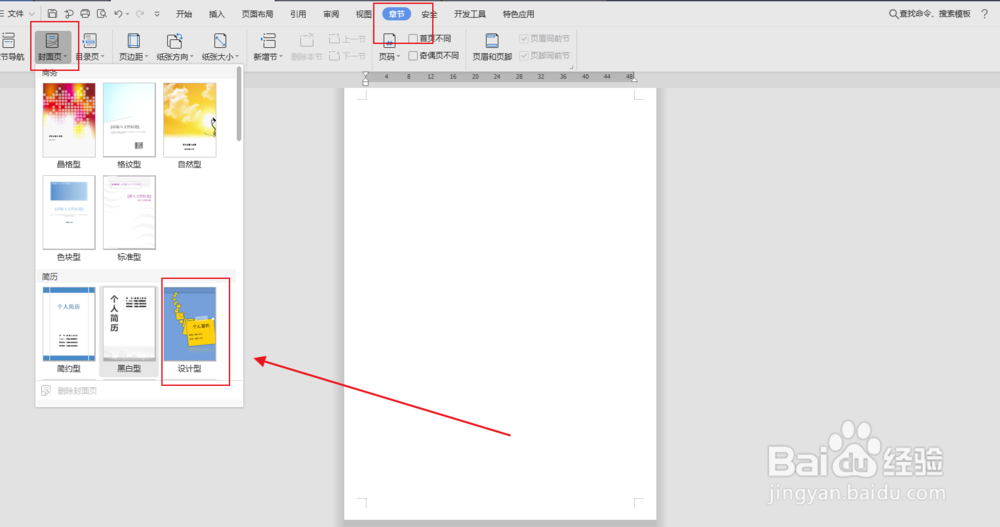Click the 页眉和页脚 icon

(492, 41)
